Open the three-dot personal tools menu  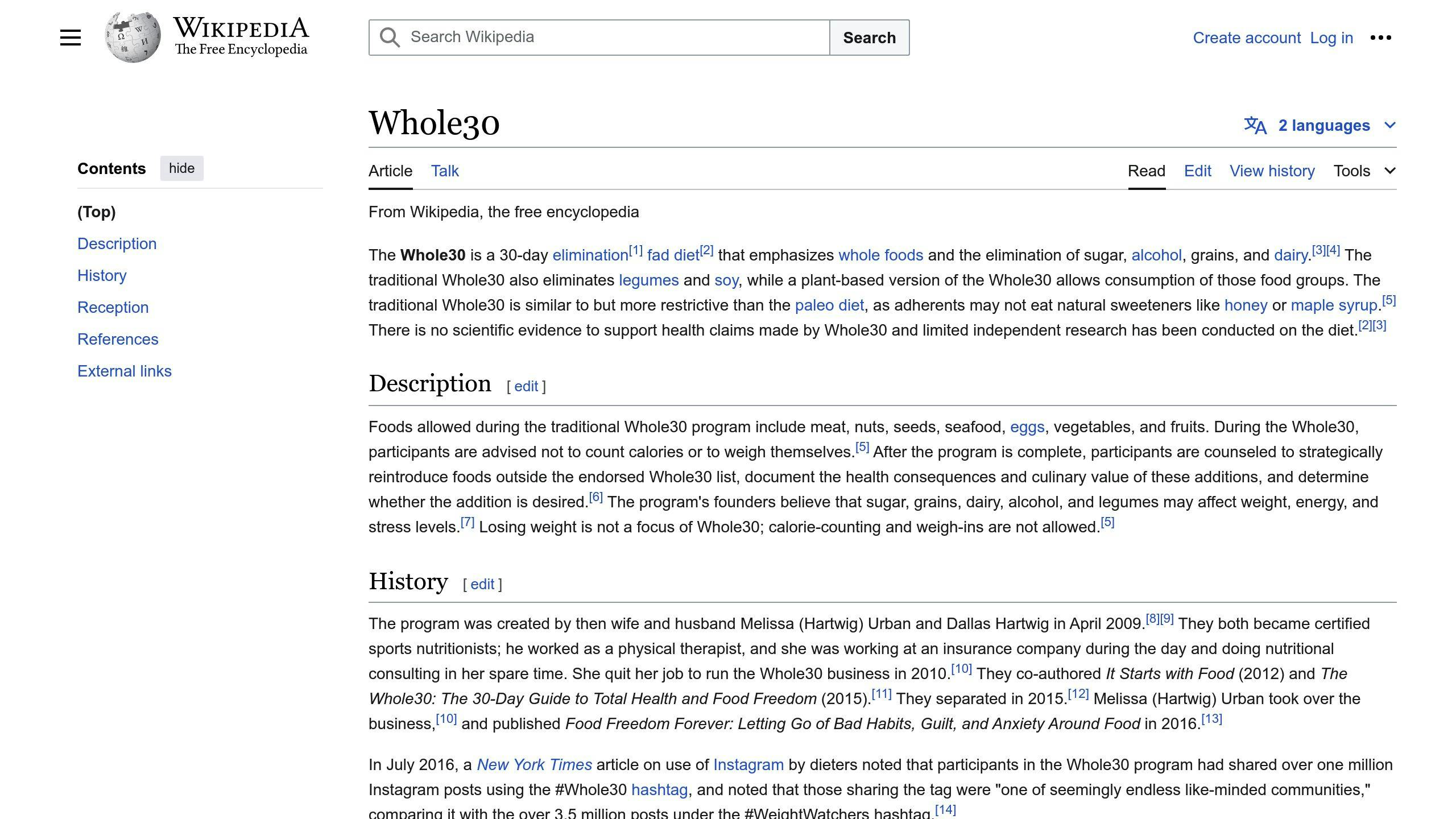1381,38
